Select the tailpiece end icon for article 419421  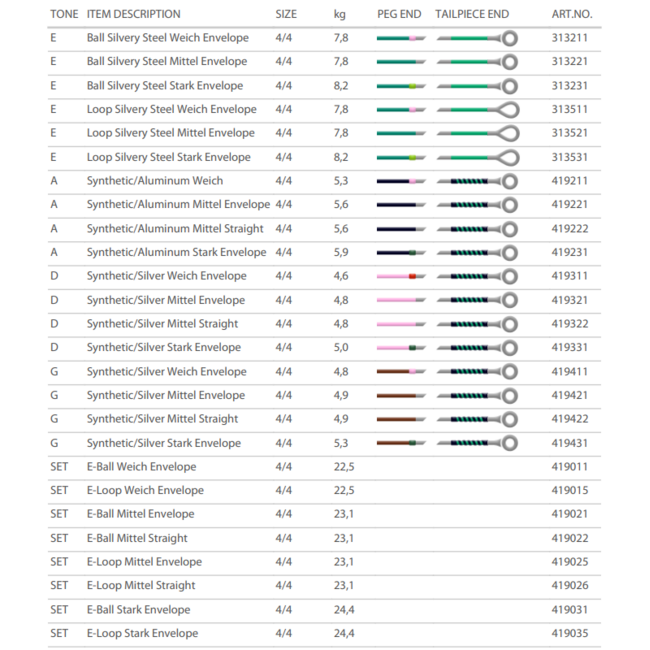coord(477,396)
